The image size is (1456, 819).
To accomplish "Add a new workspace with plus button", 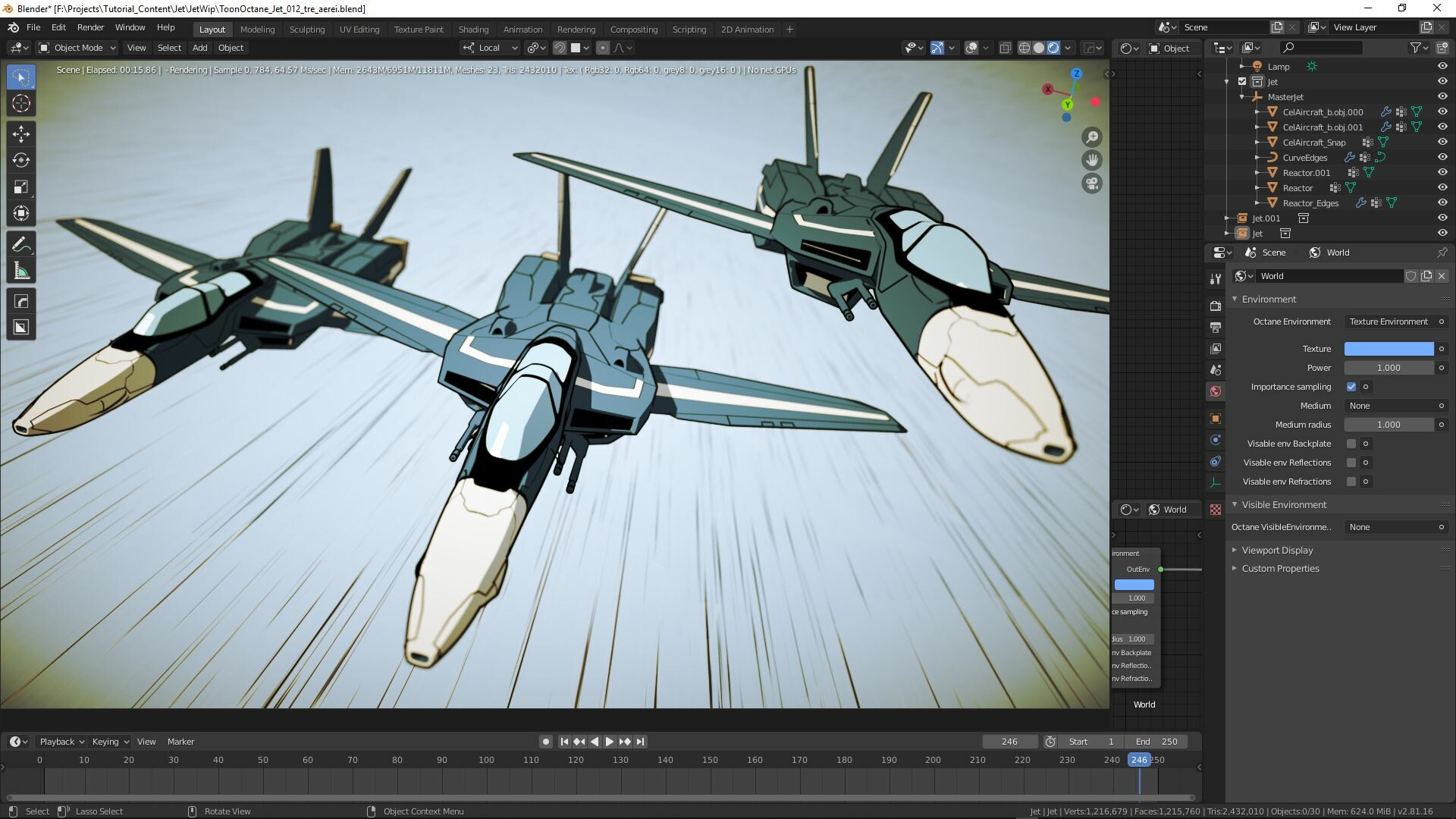I will [789, 30].
